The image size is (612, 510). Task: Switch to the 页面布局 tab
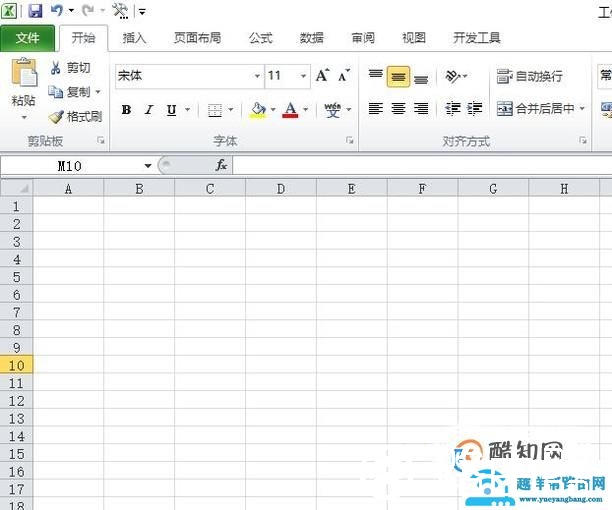(x=197, y=38)
